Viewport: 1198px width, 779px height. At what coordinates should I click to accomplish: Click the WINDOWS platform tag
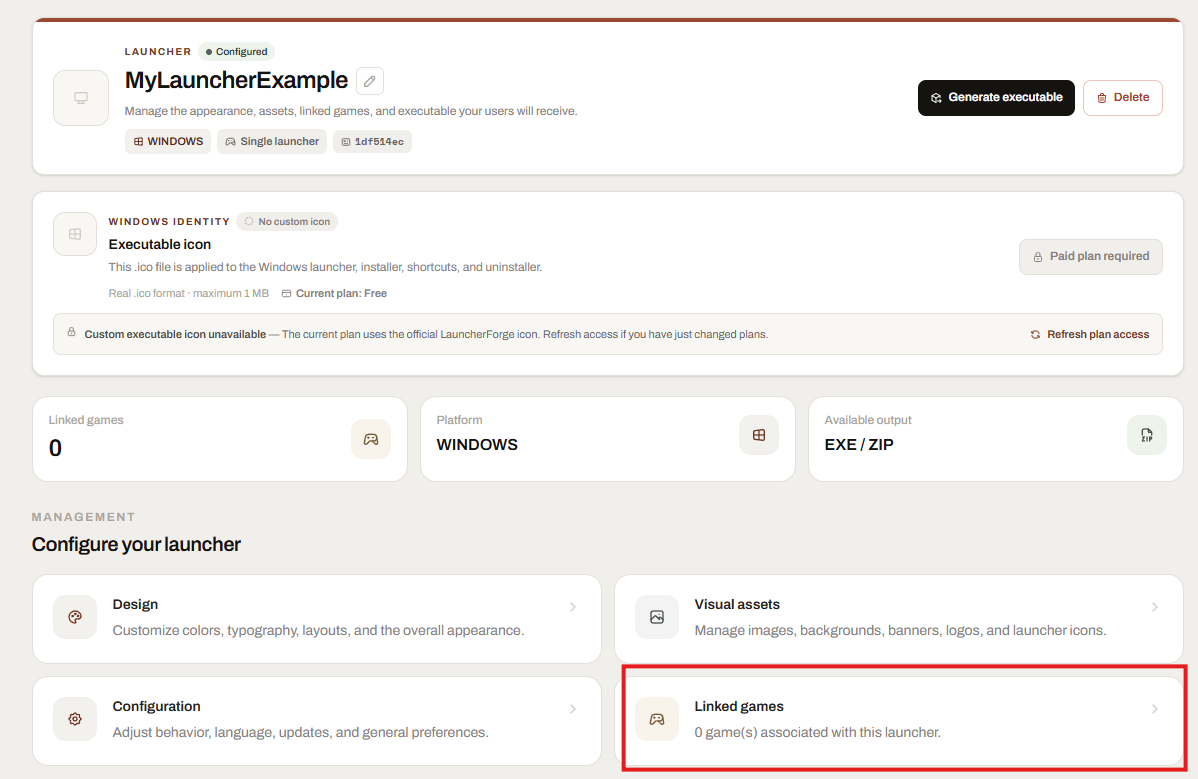coord(168,141)
